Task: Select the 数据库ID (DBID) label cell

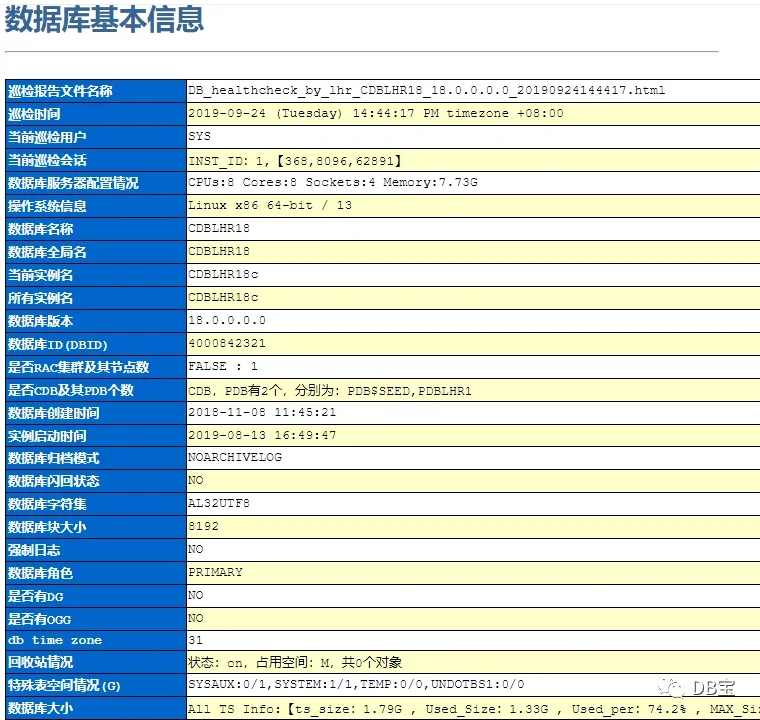Action: tap(96, 344)
